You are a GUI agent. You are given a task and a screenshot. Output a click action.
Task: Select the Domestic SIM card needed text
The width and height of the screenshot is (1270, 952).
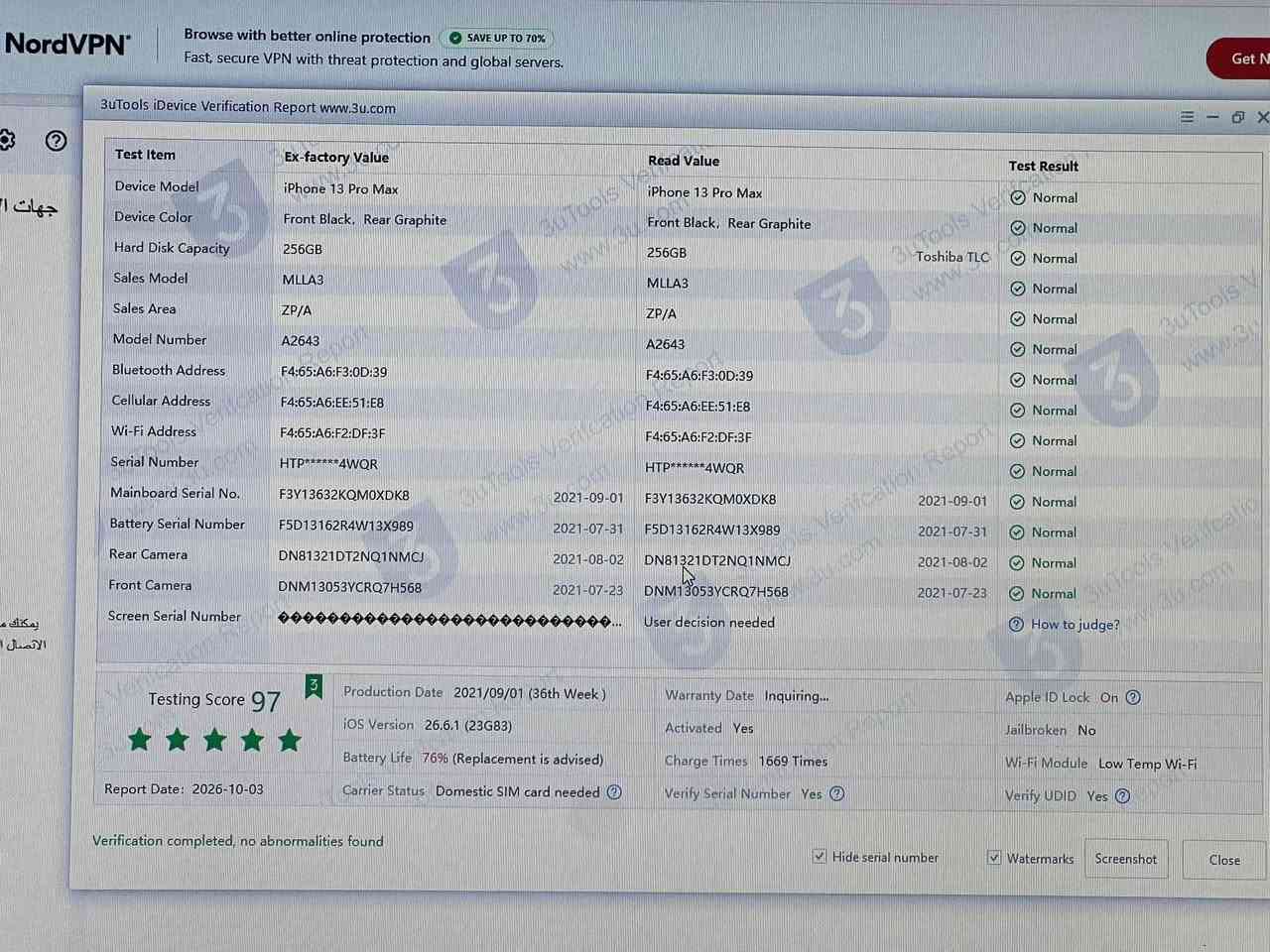pyautogui.click(x=518, y=791)
